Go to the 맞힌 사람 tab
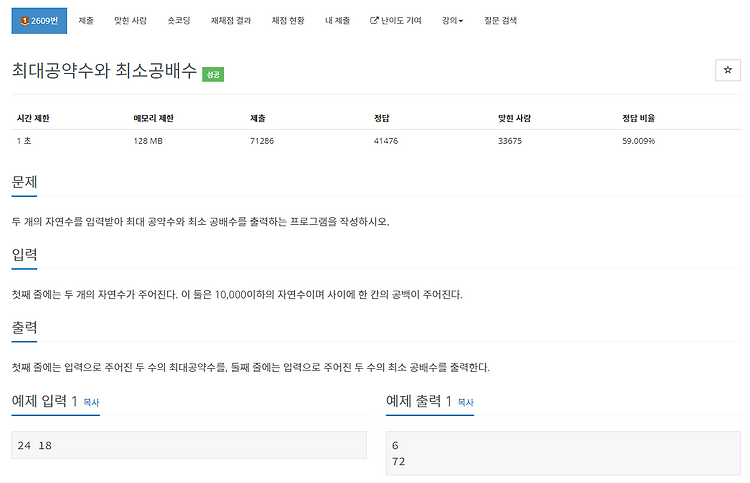 point(130,21)
